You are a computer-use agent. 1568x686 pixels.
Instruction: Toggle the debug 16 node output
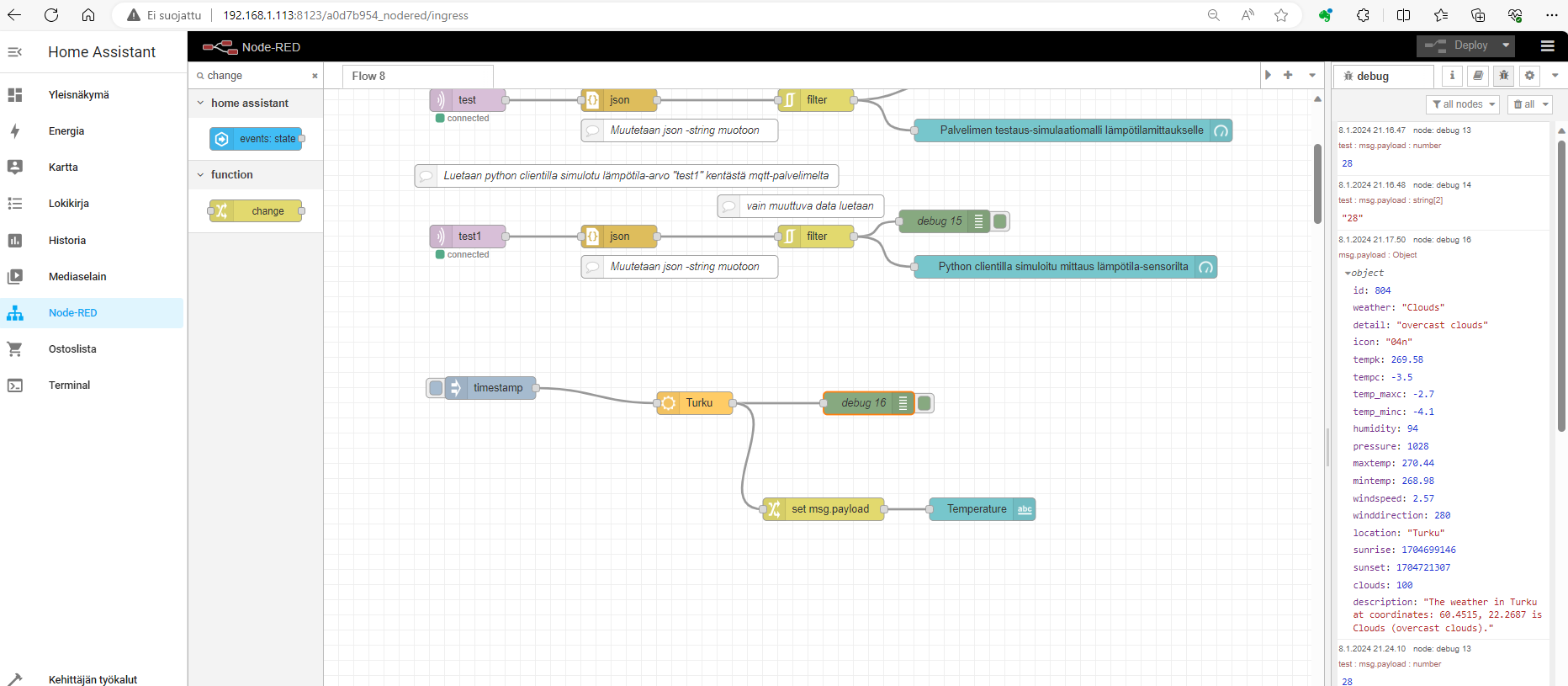924,403
